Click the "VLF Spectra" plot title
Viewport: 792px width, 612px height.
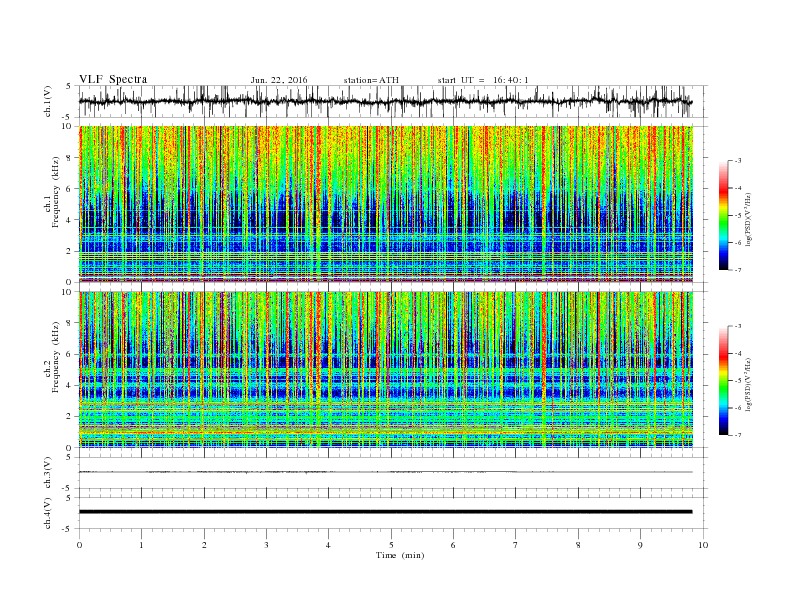pyautogui.click(x=113, y=79)
